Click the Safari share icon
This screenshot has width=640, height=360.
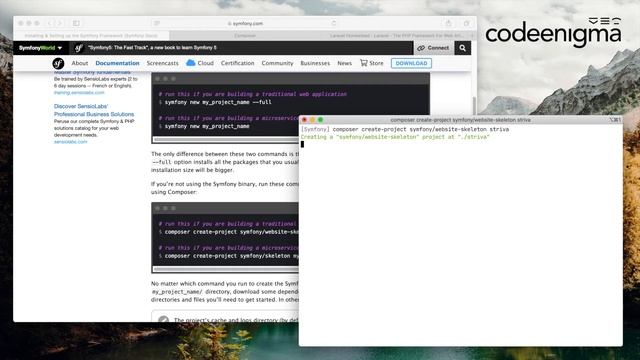[x=449, y=23]
